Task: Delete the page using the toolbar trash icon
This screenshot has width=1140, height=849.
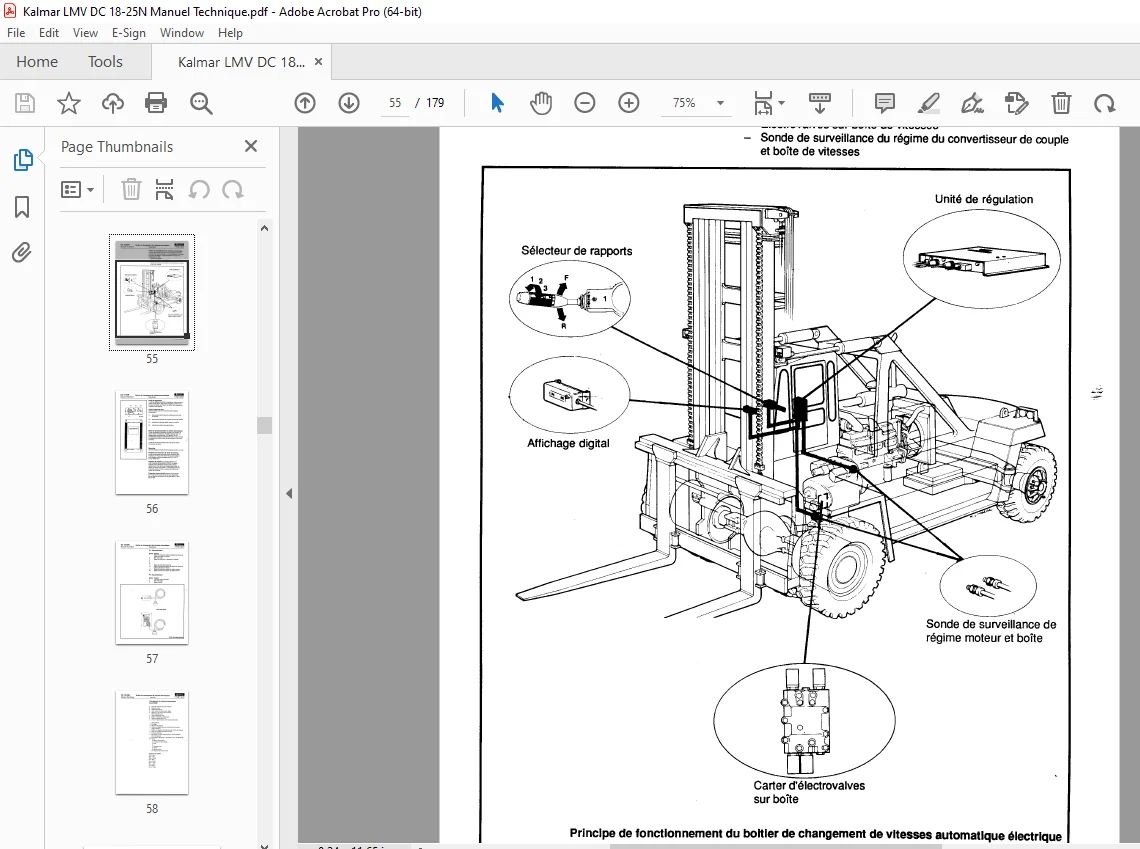Action: pyautogui.click(x=1061, y=103)
